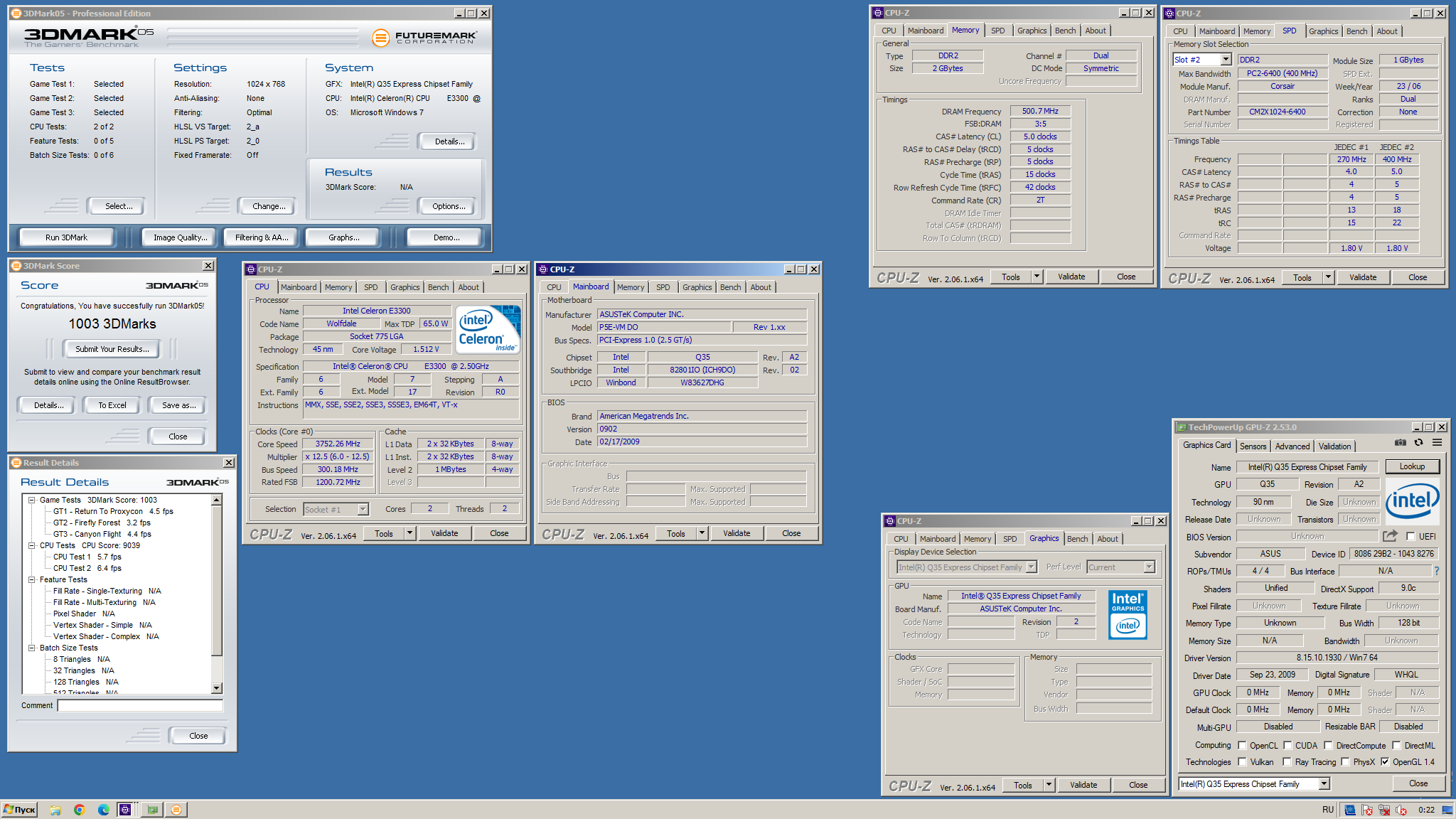
Task: Toggle the Vulkan checkbox
Action: pyautogui.click(x=1242, y=761)
